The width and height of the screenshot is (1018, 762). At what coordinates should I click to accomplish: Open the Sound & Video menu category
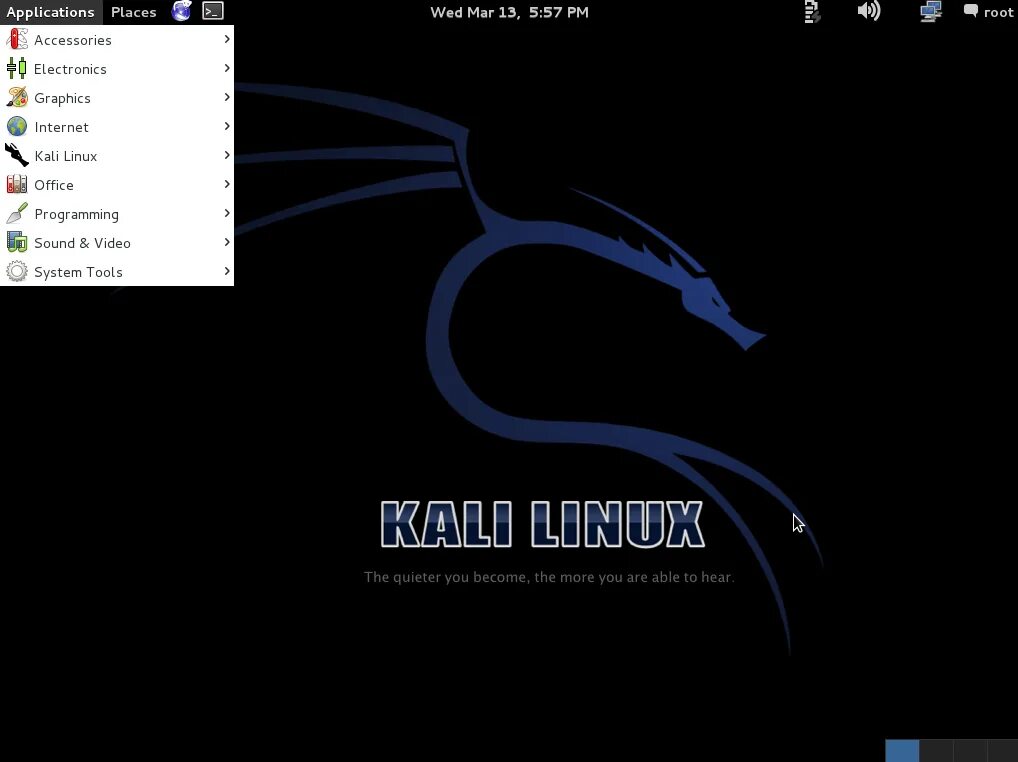[x=117, y=243]
